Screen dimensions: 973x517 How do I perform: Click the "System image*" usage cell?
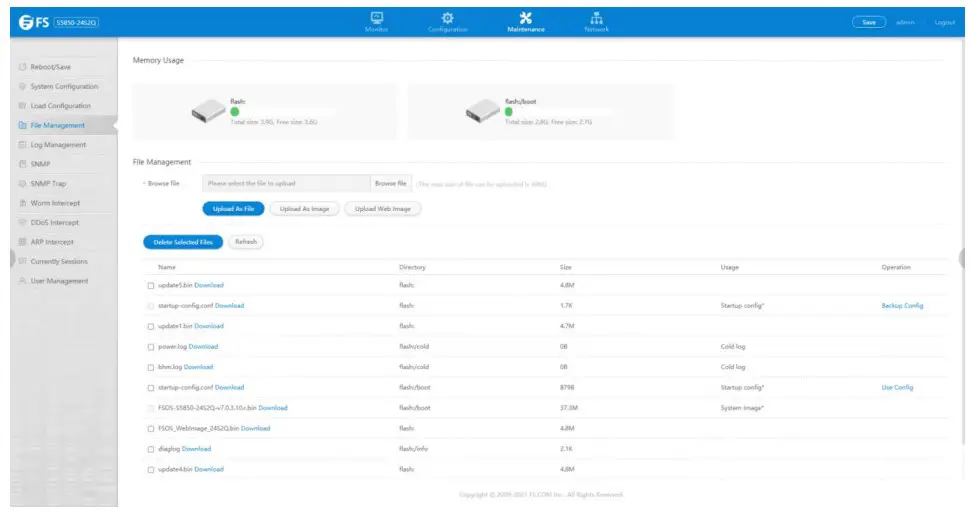pos(742,408)
